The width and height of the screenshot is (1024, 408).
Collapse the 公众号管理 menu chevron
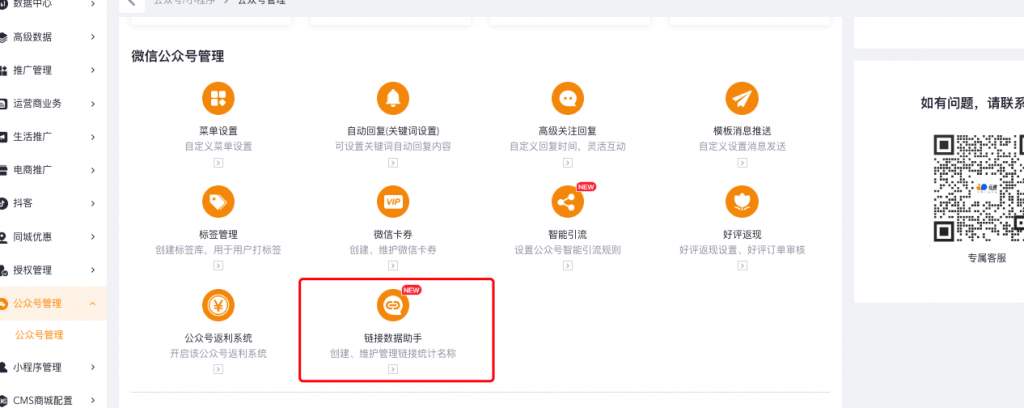[93, 304]
